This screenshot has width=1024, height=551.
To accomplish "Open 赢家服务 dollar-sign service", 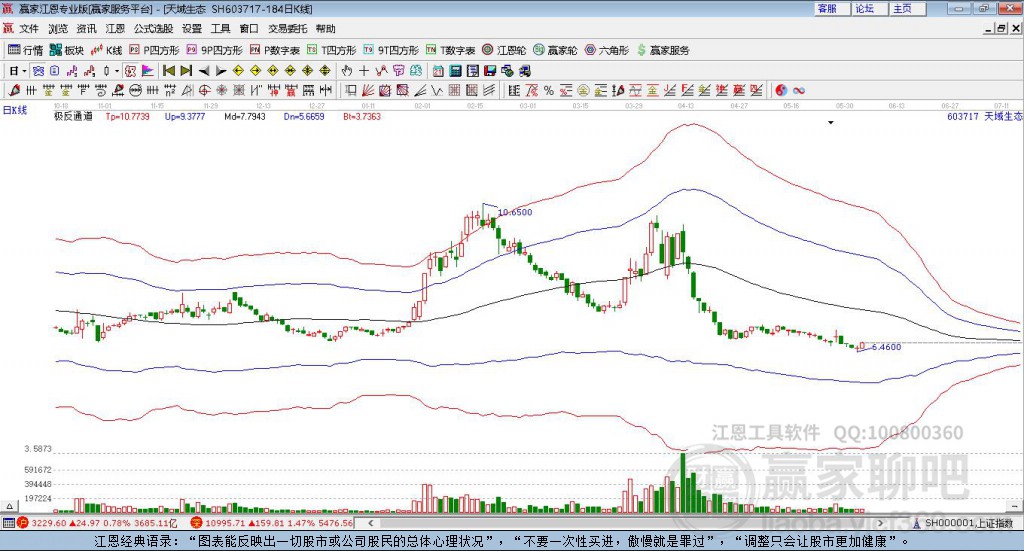I will [x=663, y=50].
